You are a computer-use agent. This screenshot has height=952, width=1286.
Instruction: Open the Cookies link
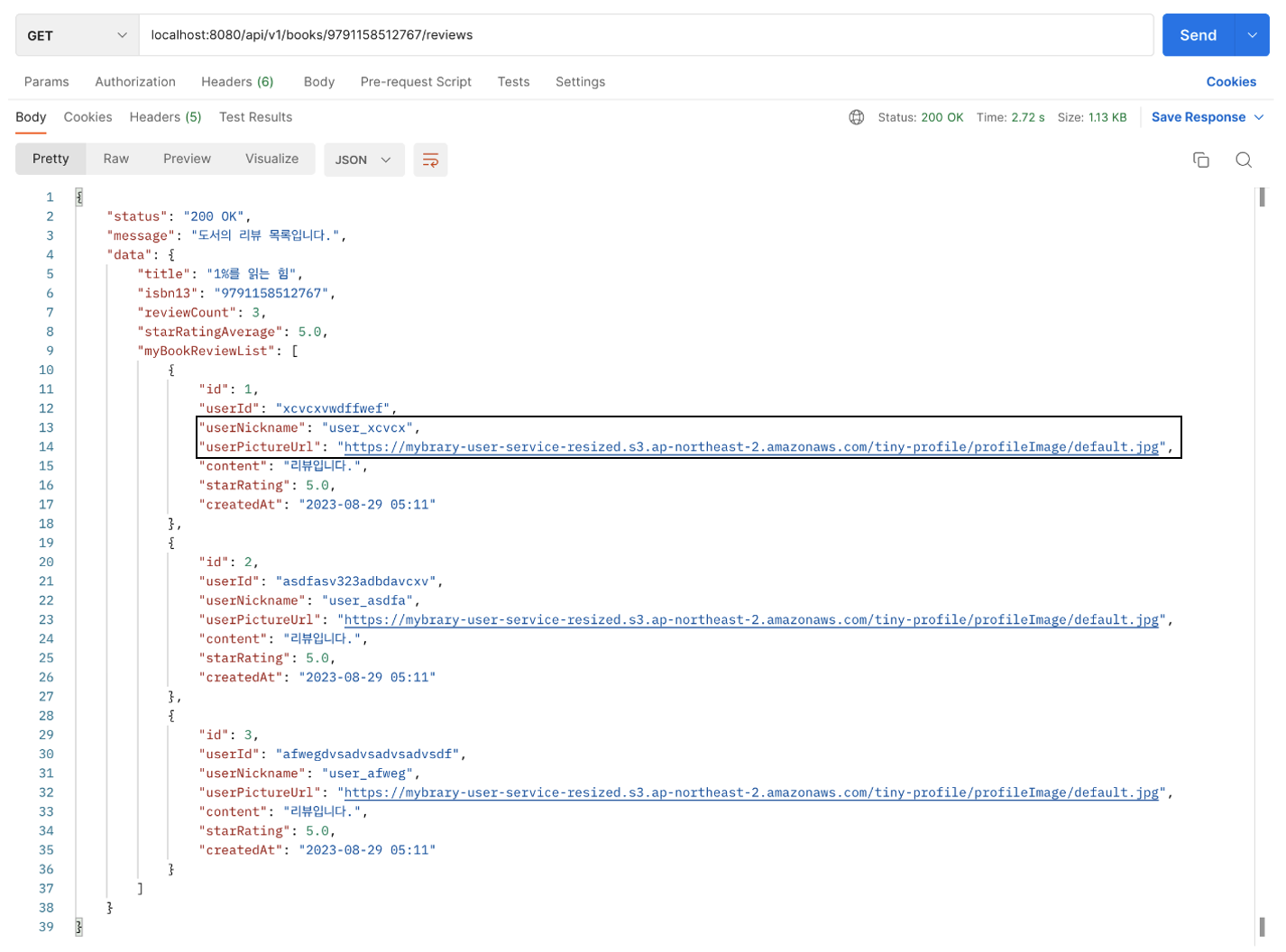[1231, 81]
